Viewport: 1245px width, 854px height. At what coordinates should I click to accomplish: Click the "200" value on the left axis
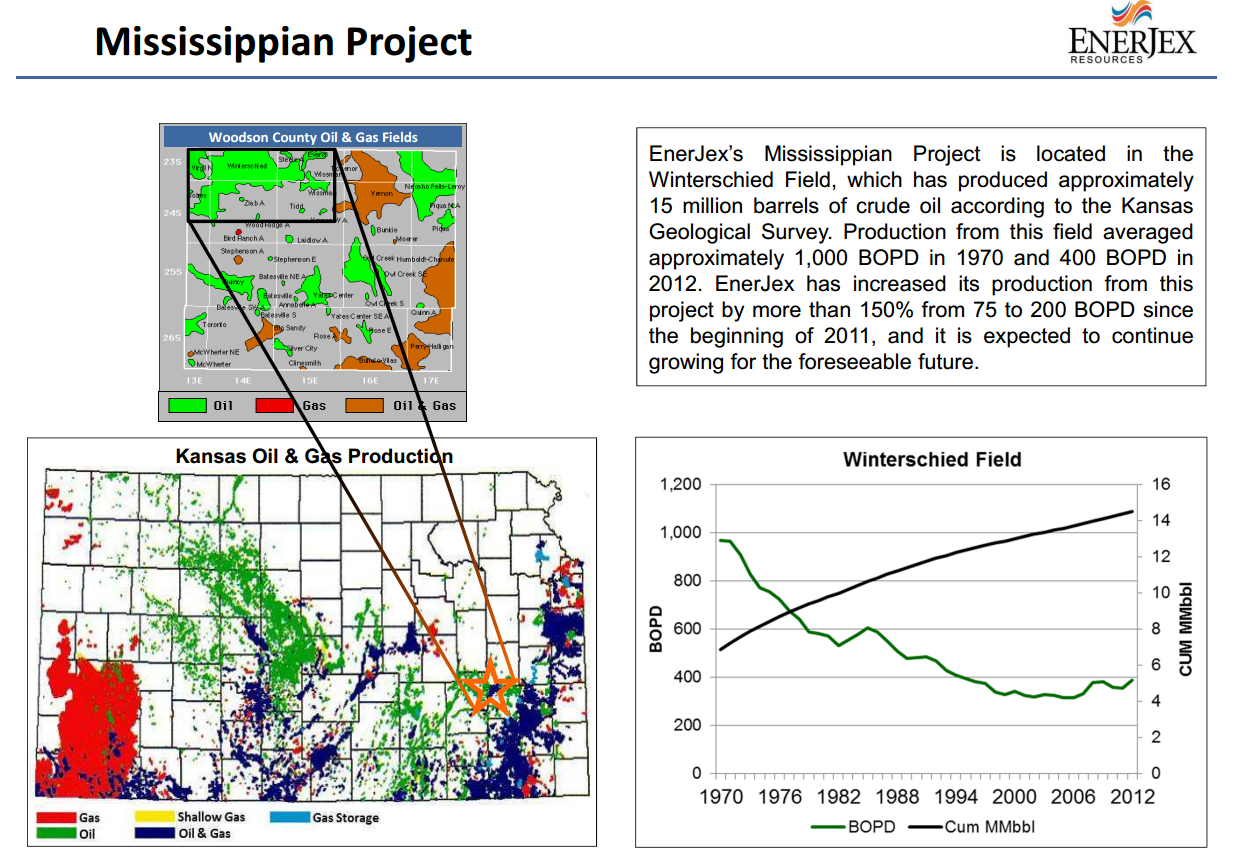point(688,725)
